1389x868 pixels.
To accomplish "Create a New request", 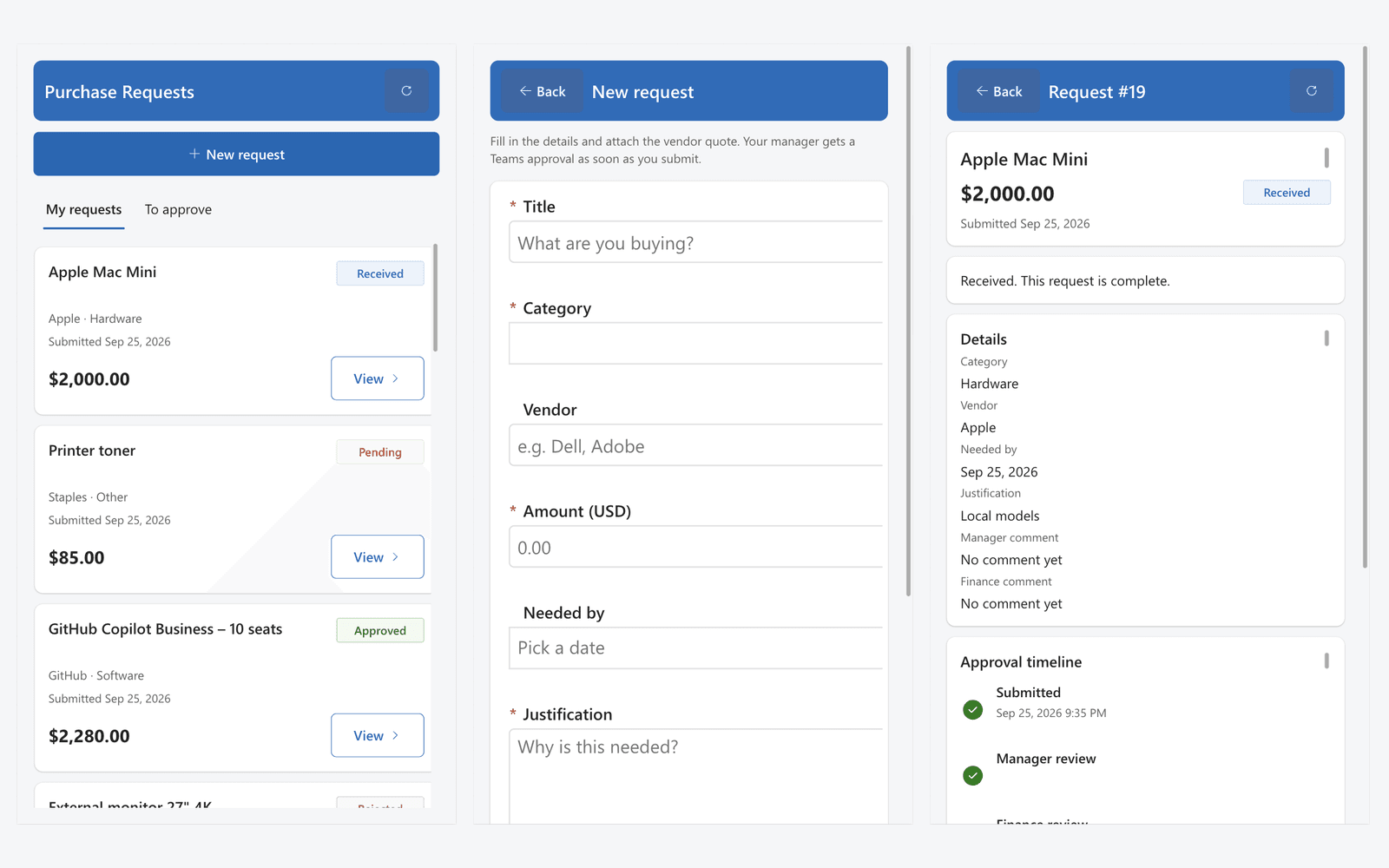I will (x=236, y=154).
